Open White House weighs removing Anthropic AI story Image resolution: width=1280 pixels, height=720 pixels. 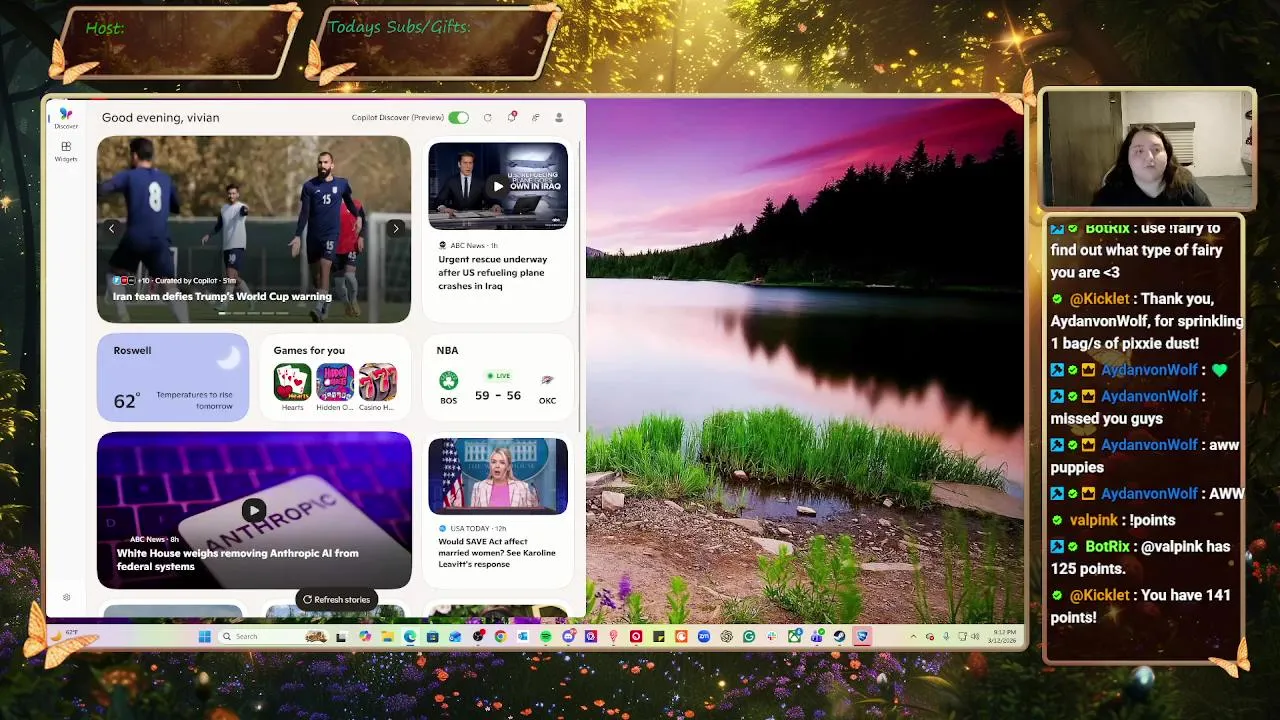point(237,560)
